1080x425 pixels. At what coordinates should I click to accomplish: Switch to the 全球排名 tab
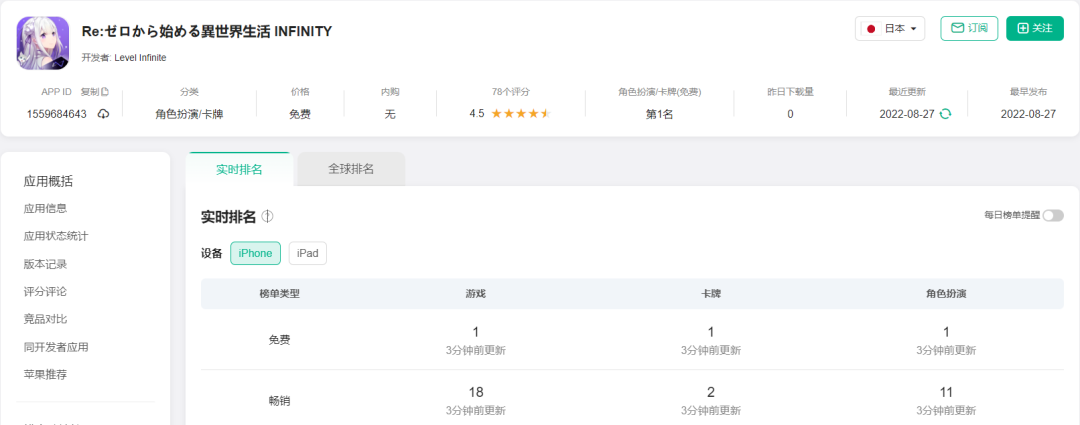pos(351,169)
